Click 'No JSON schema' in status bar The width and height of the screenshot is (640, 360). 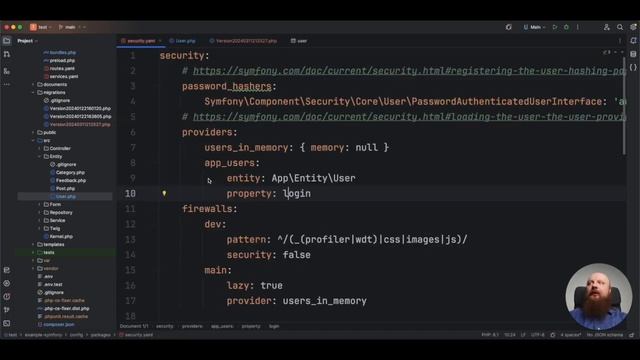click(x=605, y=335)
